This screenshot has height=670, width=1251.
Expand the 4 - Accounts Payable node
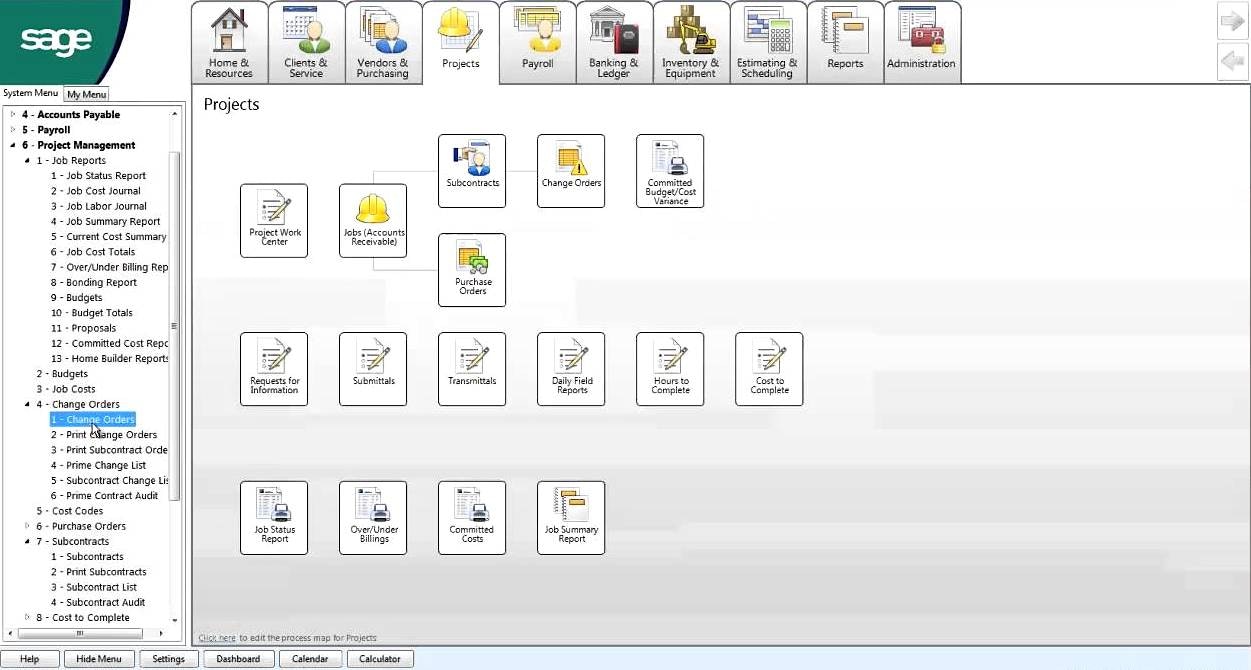[13, 115]
